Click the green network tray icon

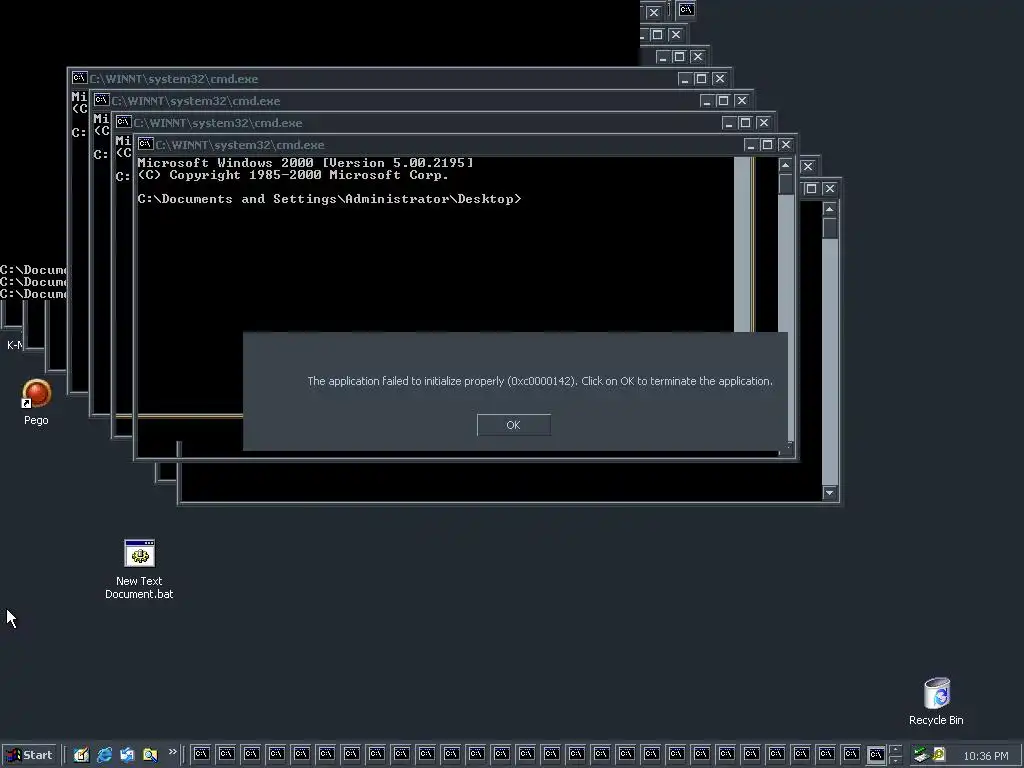coord(921,755)
